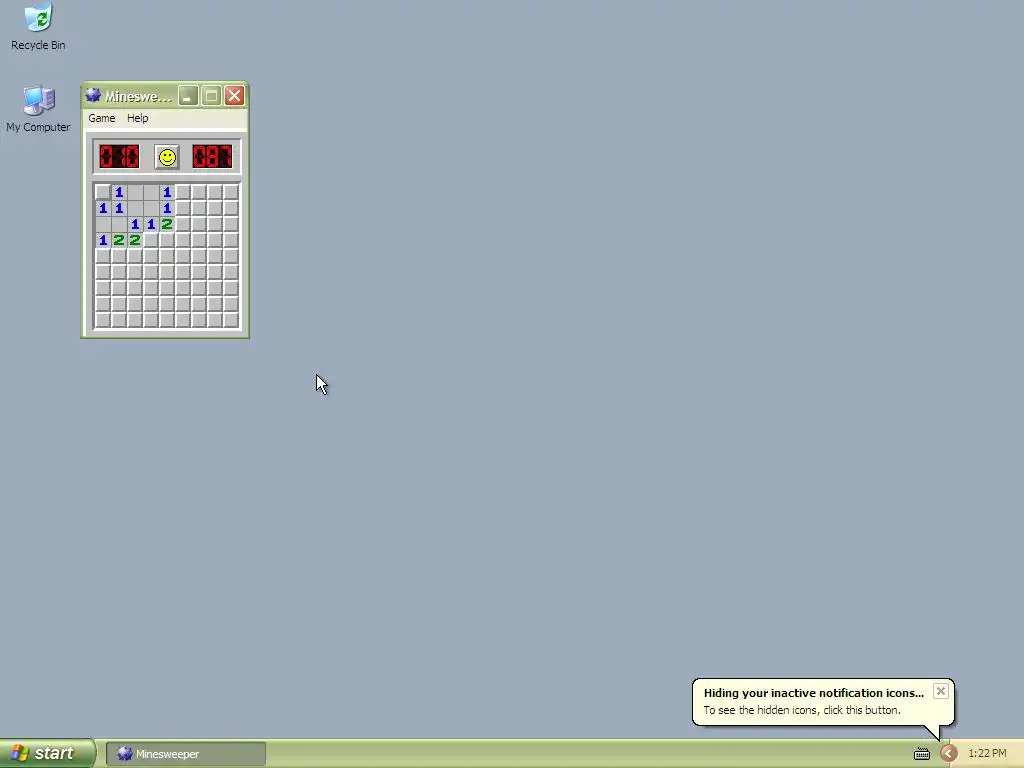Dismiss the notification balloon with its X

pos(940,691)
